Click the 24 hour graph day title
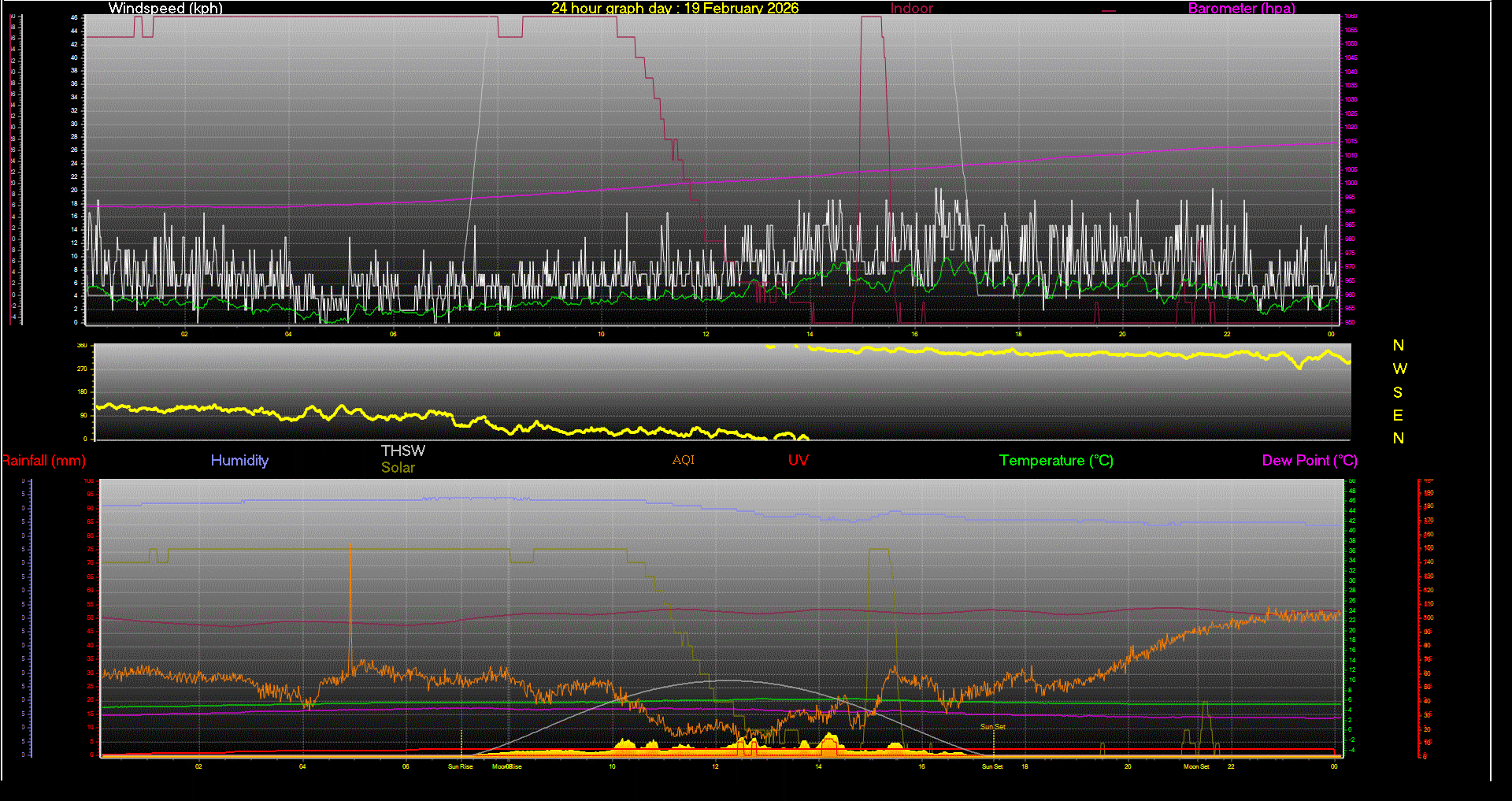1512x801 pixels. tap(674, 9)
